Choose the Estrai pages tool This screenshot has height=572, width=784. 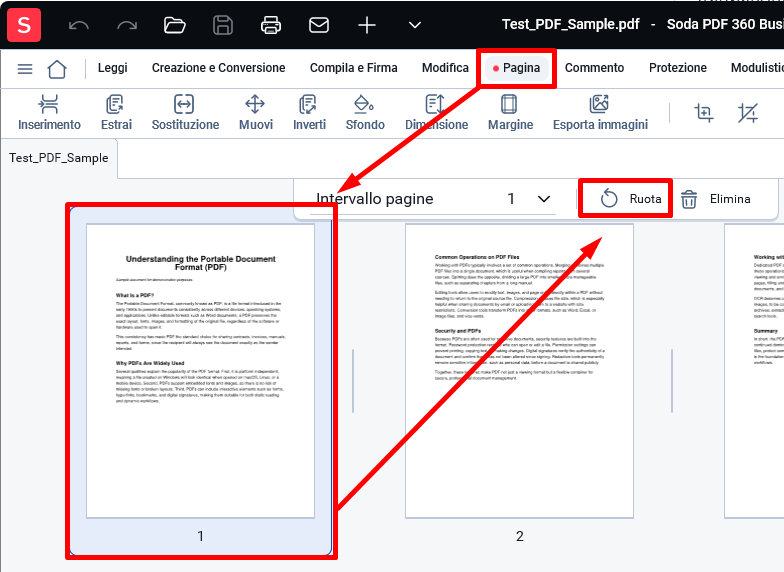tap(116, 113)
